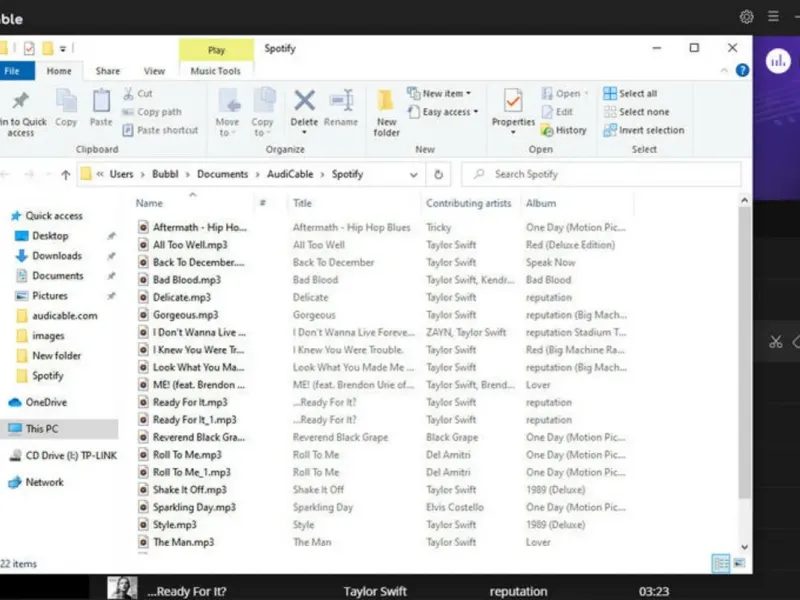
Task: Switch to the Share ribbon tab
Action: click(x=108, y=71)
